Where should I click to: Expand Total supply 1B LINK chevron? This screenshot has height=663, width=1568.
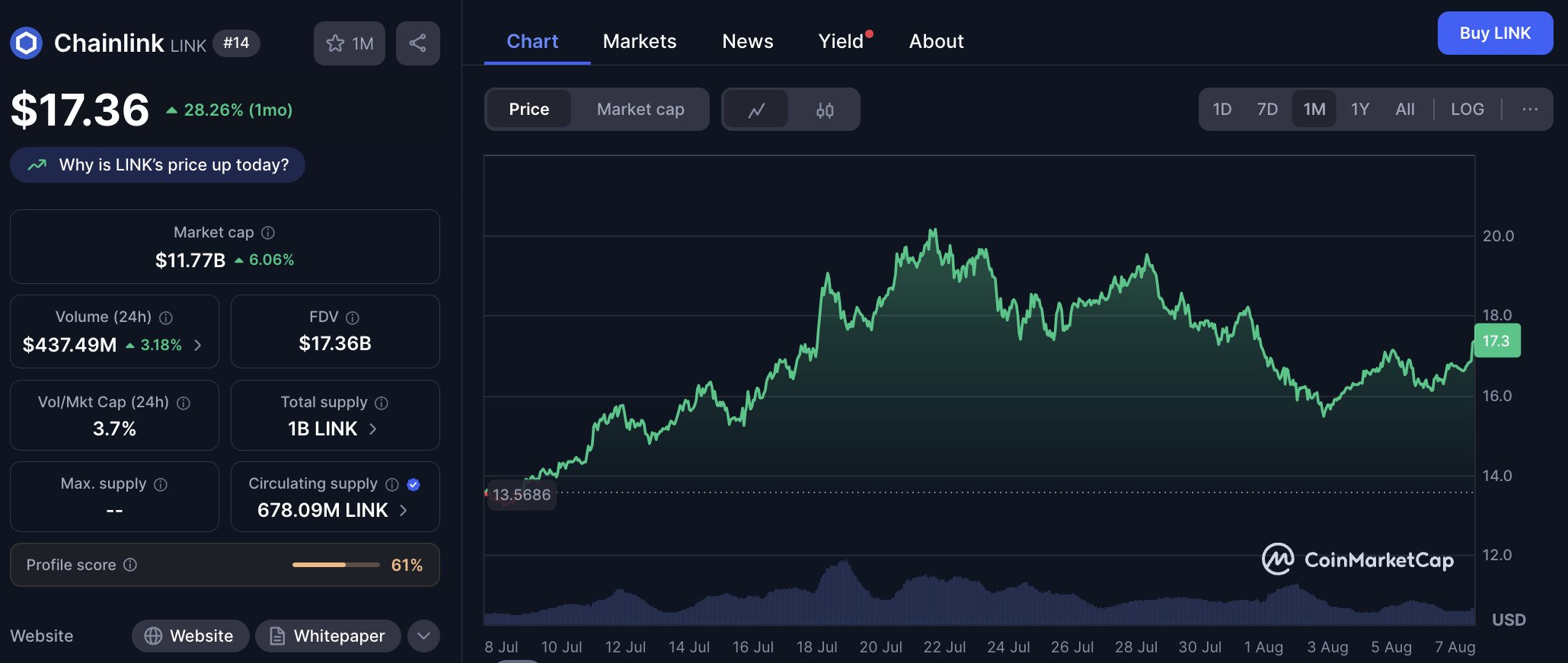pyautogui.click(x=373, y=429)
